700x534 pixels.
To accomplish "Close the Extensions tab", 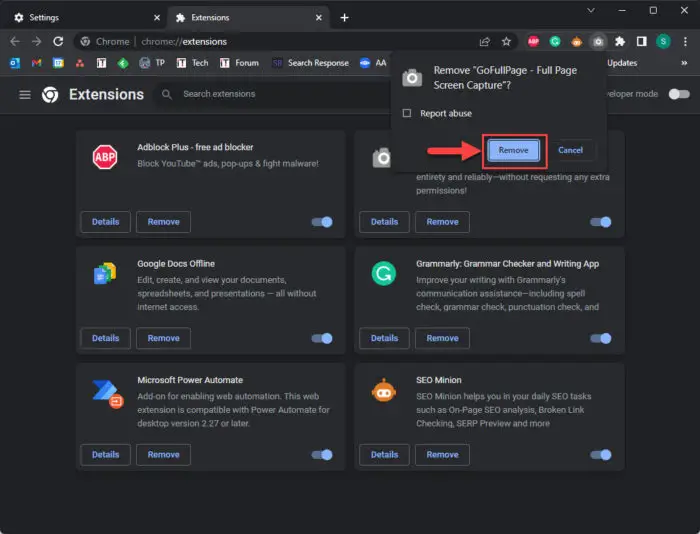I will click(x=319, y=17).
